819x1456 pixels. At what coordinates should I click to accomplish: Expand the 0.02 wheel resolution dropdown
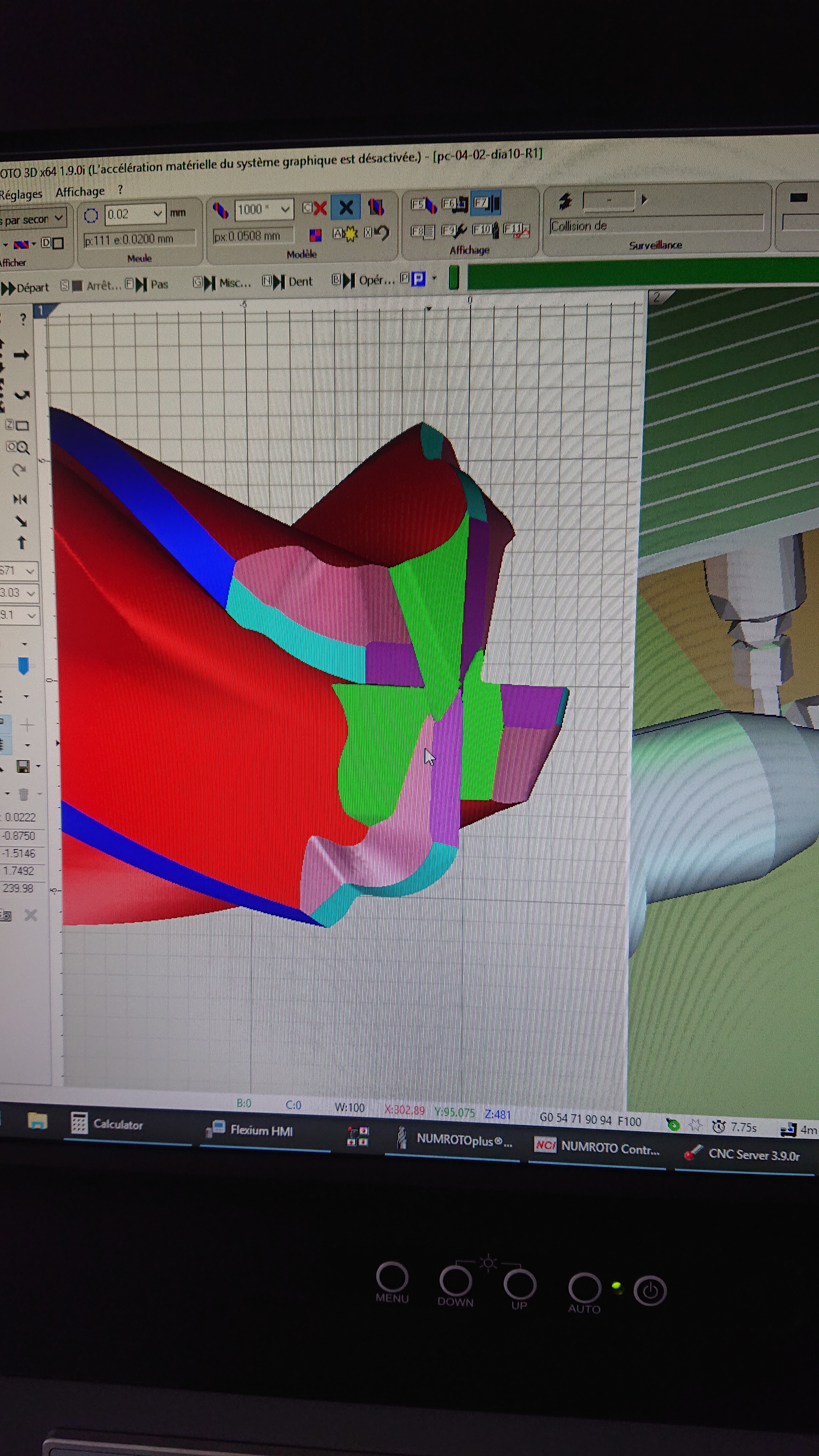158,213
